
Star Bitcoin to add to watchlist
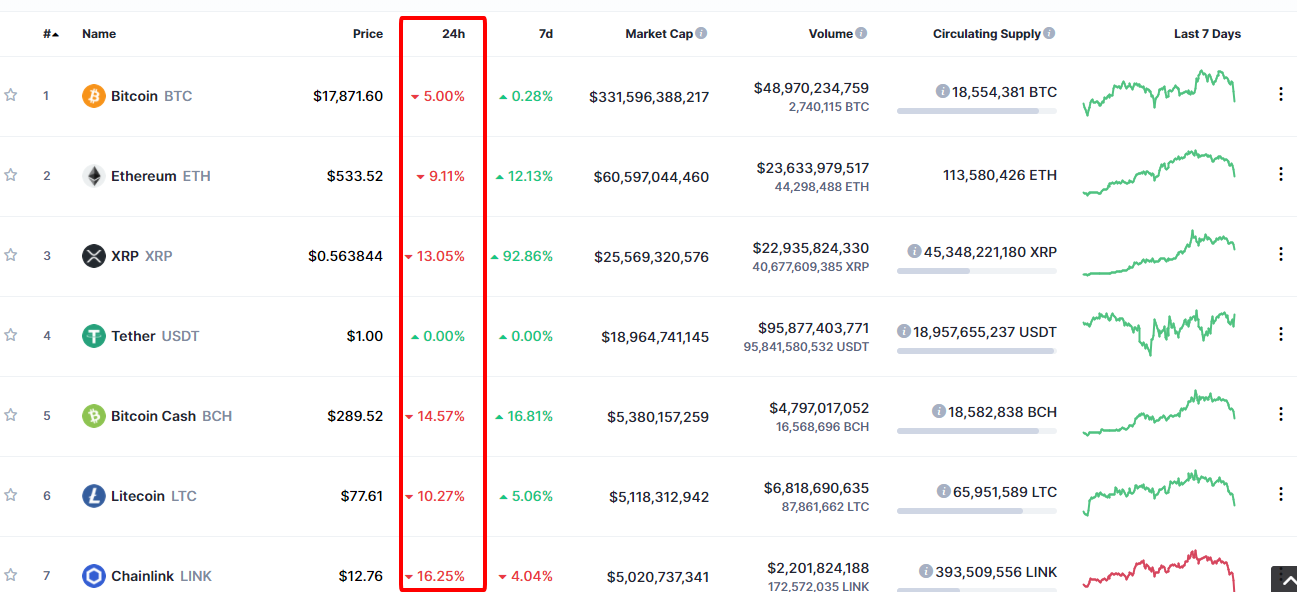[11, 95]
